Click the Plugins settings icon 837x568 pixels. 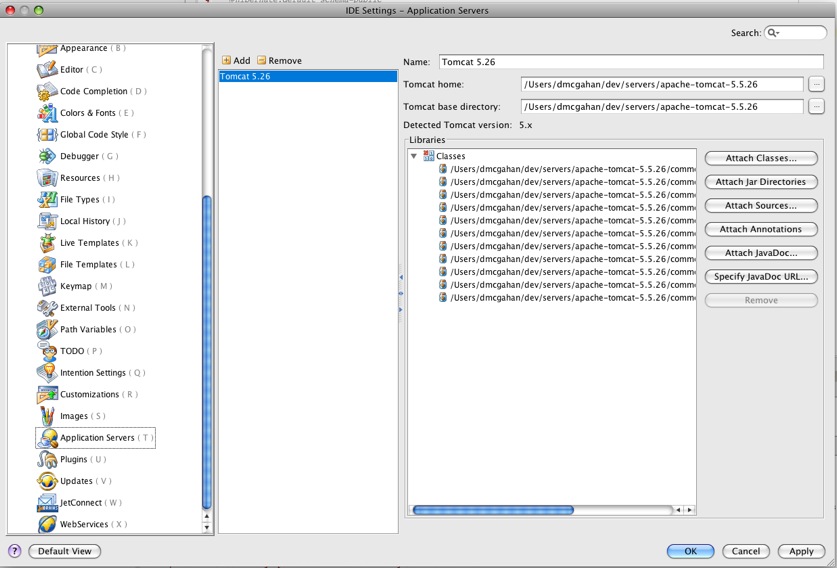coord(47,459)
